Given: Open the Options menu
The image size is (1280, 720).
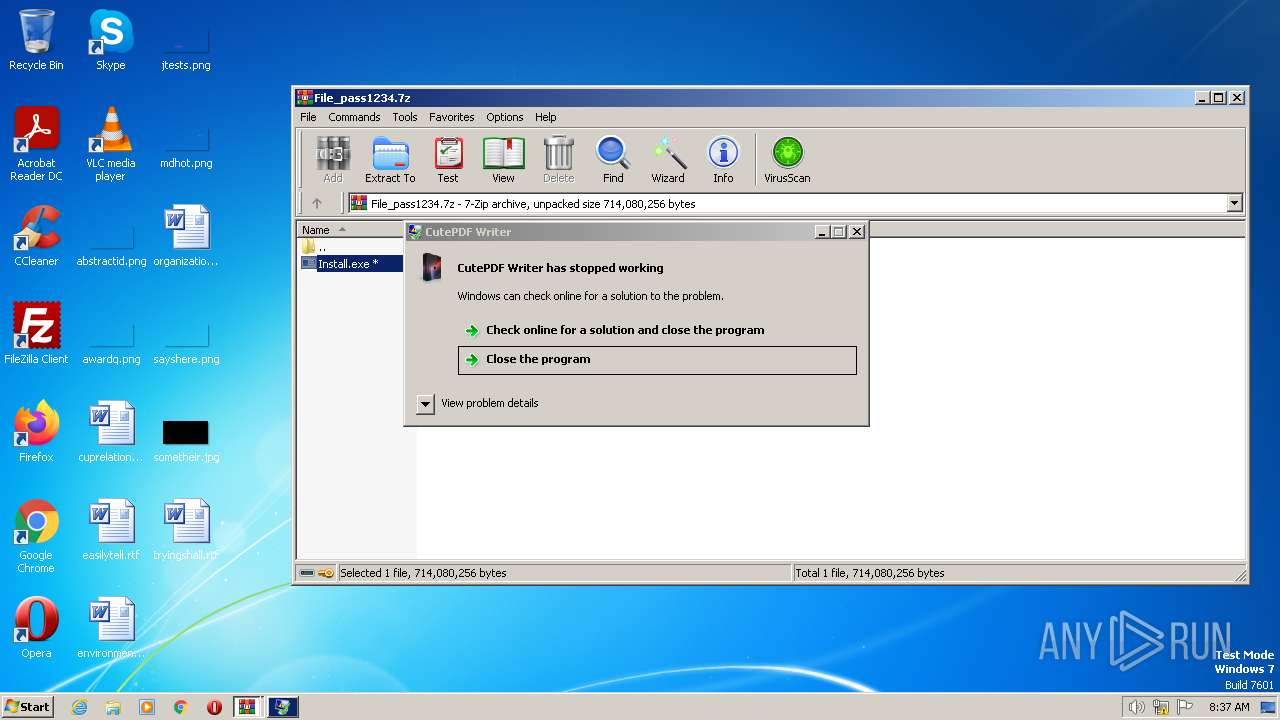Looking at the screenshot, I should (505, 117).
